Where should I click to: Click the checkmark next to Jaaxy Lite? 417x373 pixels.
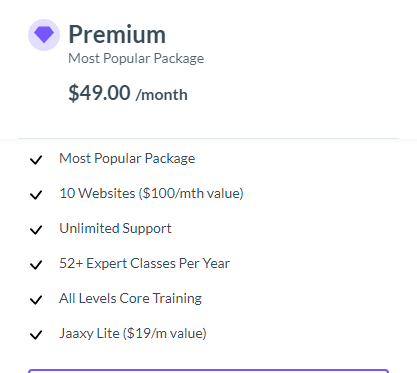(36, 335)
